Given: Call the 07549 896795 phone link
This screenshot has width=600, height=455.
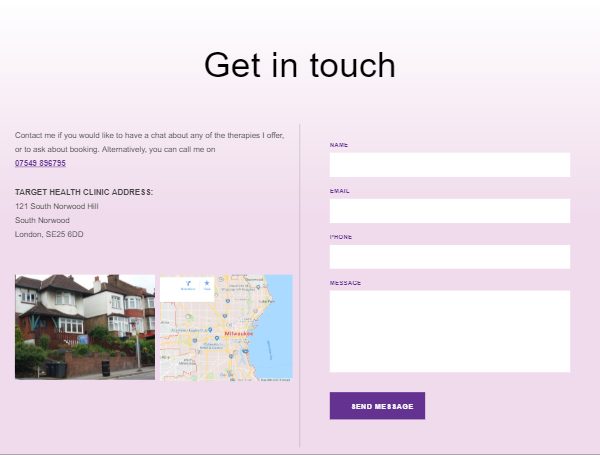Looking at the screenshot, I should click(40, 163).
